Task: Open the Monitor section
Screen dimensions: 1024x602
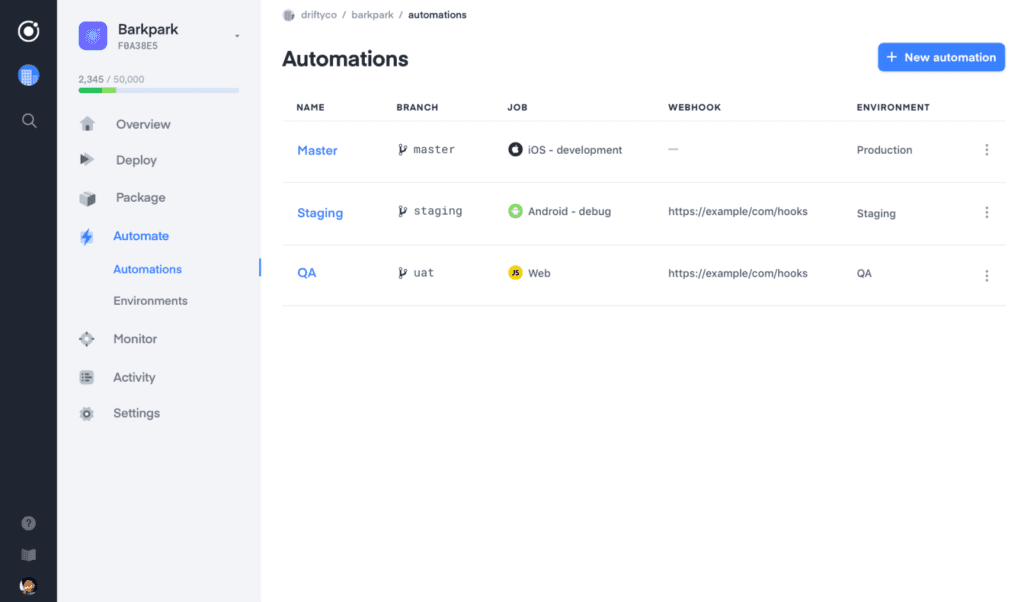Action: [x=135, y=339]
